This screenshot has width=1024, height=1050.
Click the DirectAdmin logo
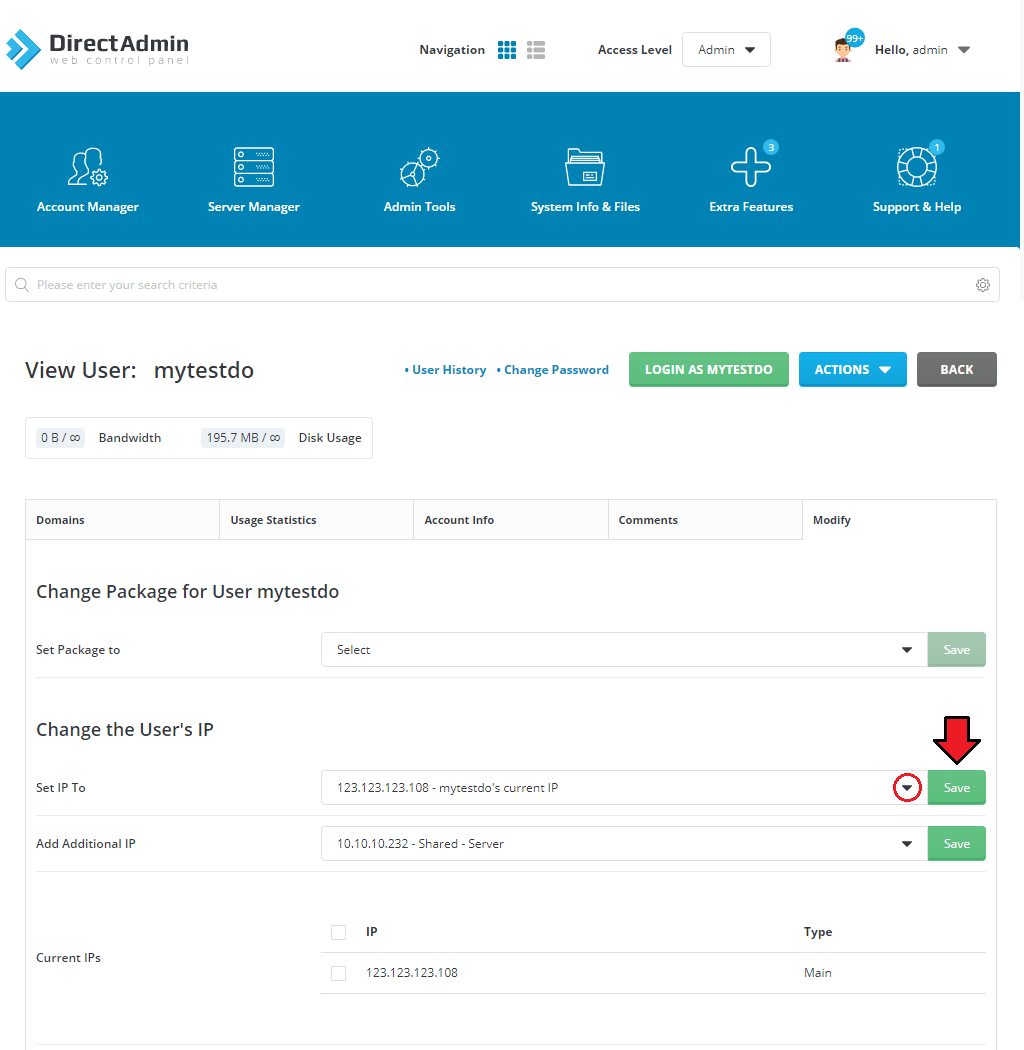tap(97, 49)
